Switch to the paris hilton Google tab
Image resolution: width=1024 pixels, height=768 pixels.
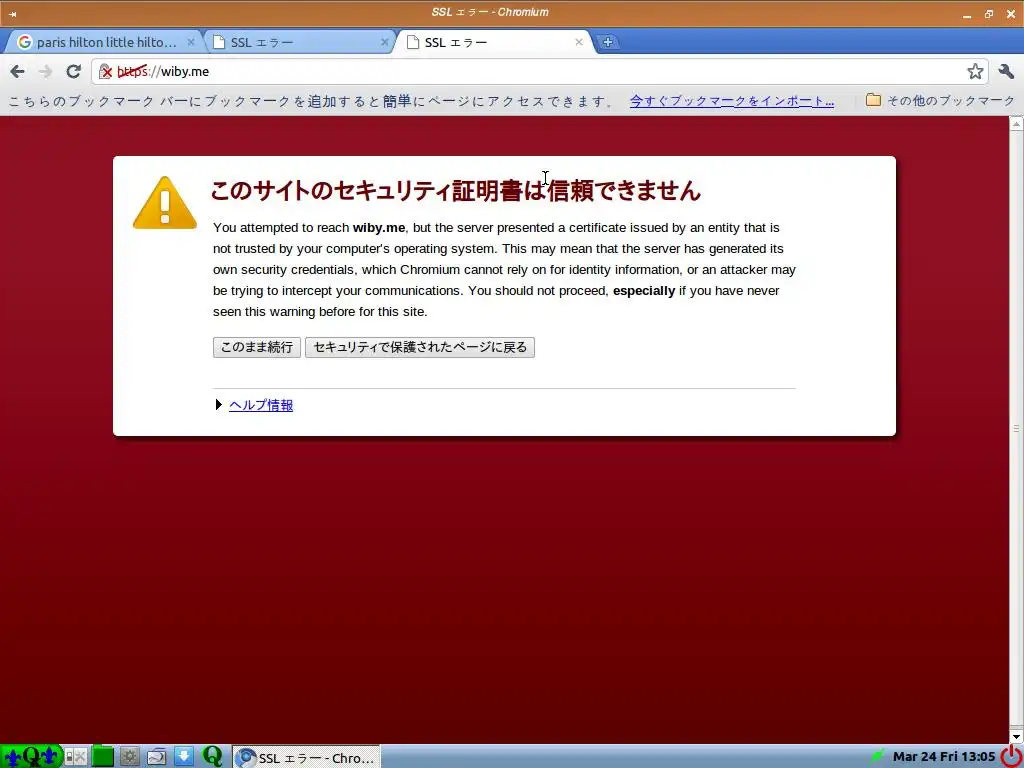(x=106, y=42)
